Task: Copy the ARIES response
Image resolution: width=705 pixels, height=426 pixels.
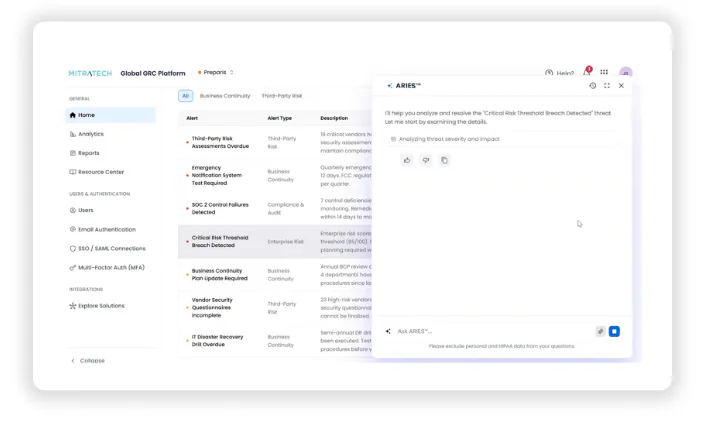Action: (x=444, y=160)
